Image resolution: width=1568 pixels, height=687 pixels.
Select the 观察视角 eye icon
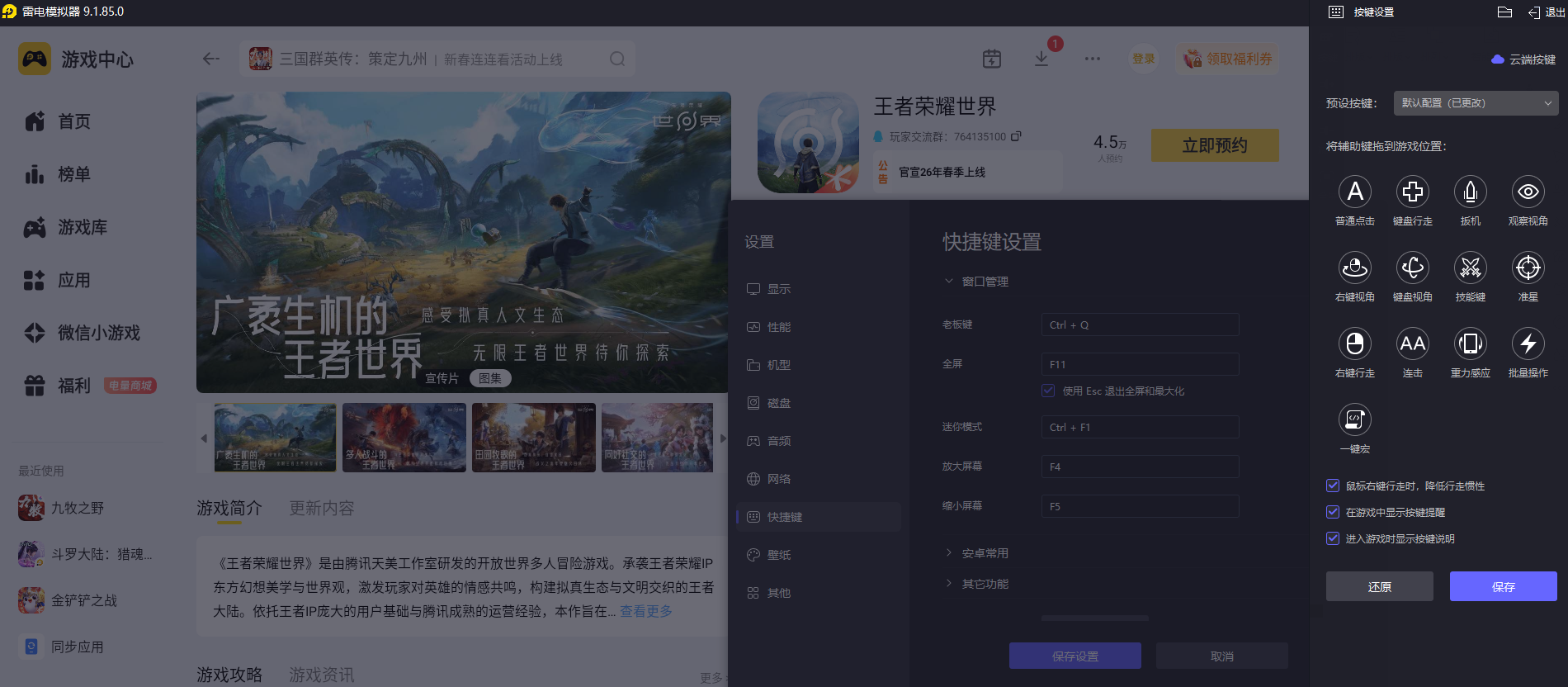pyautogui.click(x=1528, y=192)
